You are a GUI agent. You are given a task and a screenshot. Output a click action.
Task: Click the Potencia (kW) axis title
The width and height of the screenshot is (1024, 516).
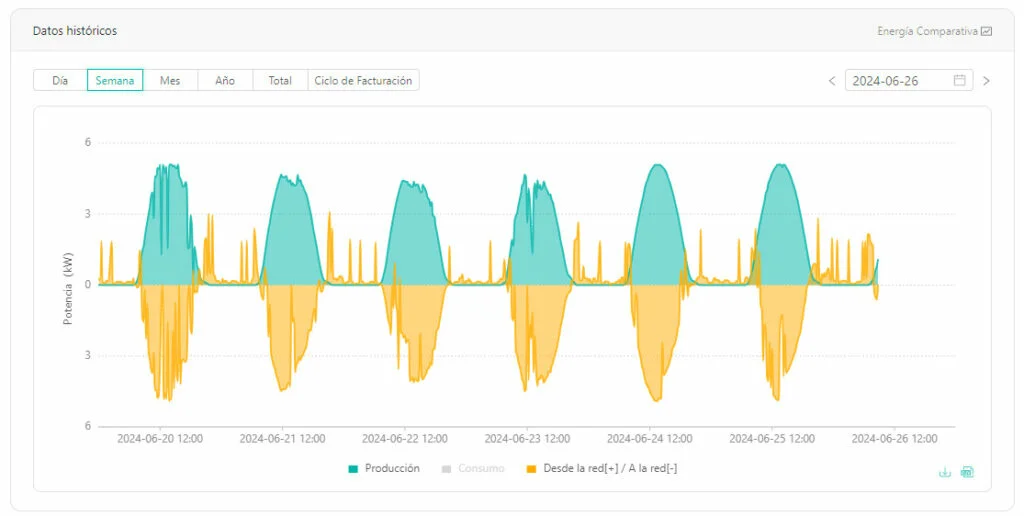point(68,288)
